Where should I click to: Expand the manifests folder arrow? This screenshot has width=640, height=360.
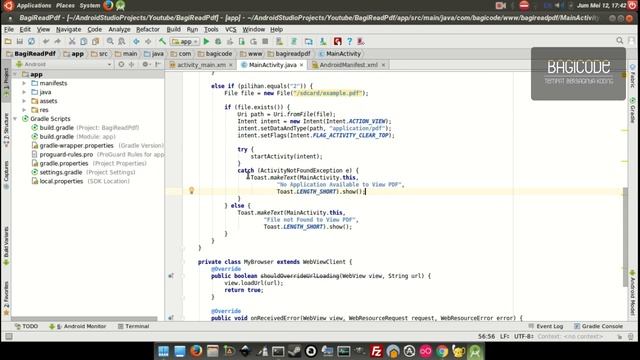(24, 83)
